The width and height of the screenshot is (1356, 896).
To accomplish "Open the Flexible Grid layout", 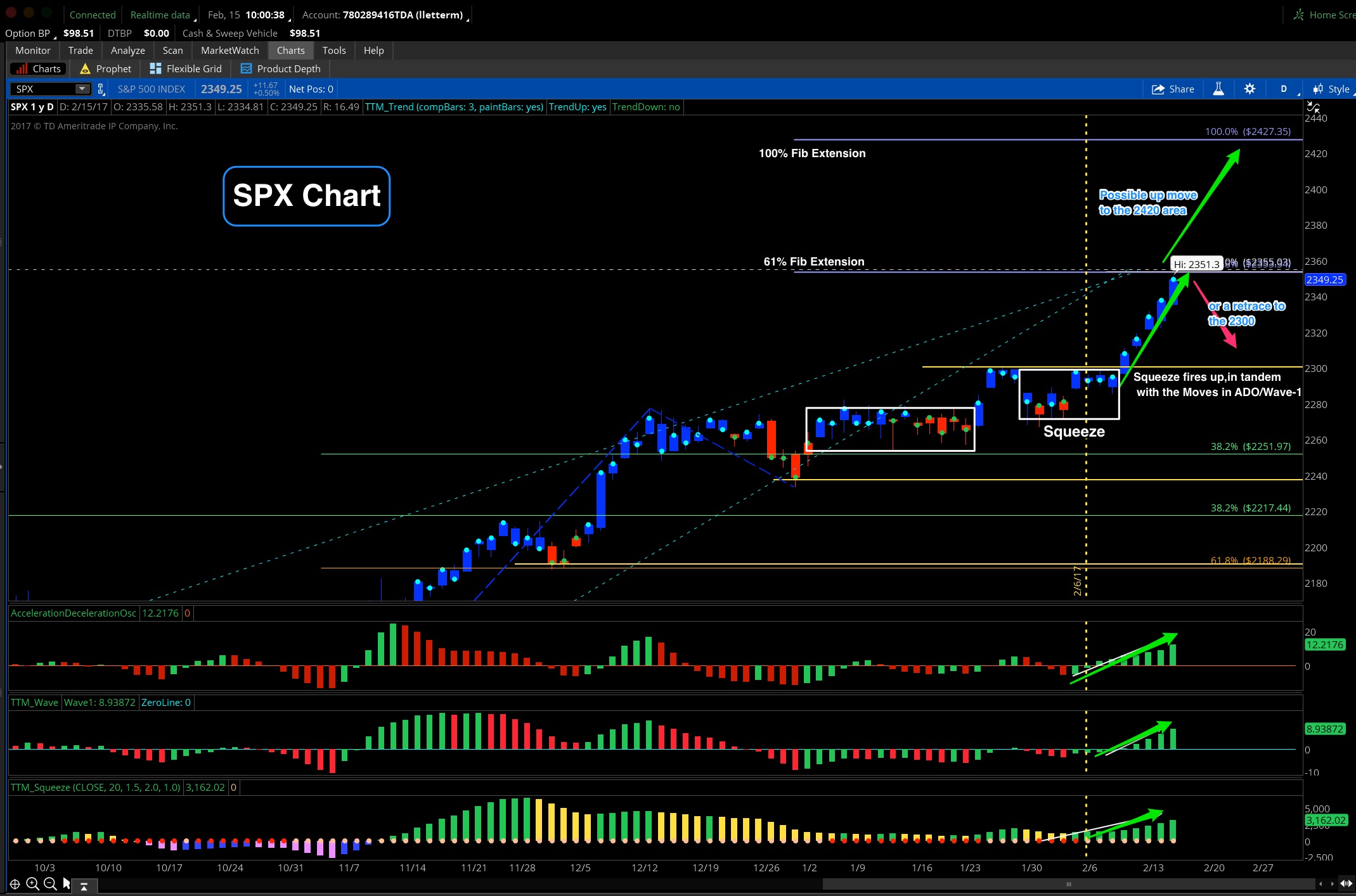I will point(186,68).
